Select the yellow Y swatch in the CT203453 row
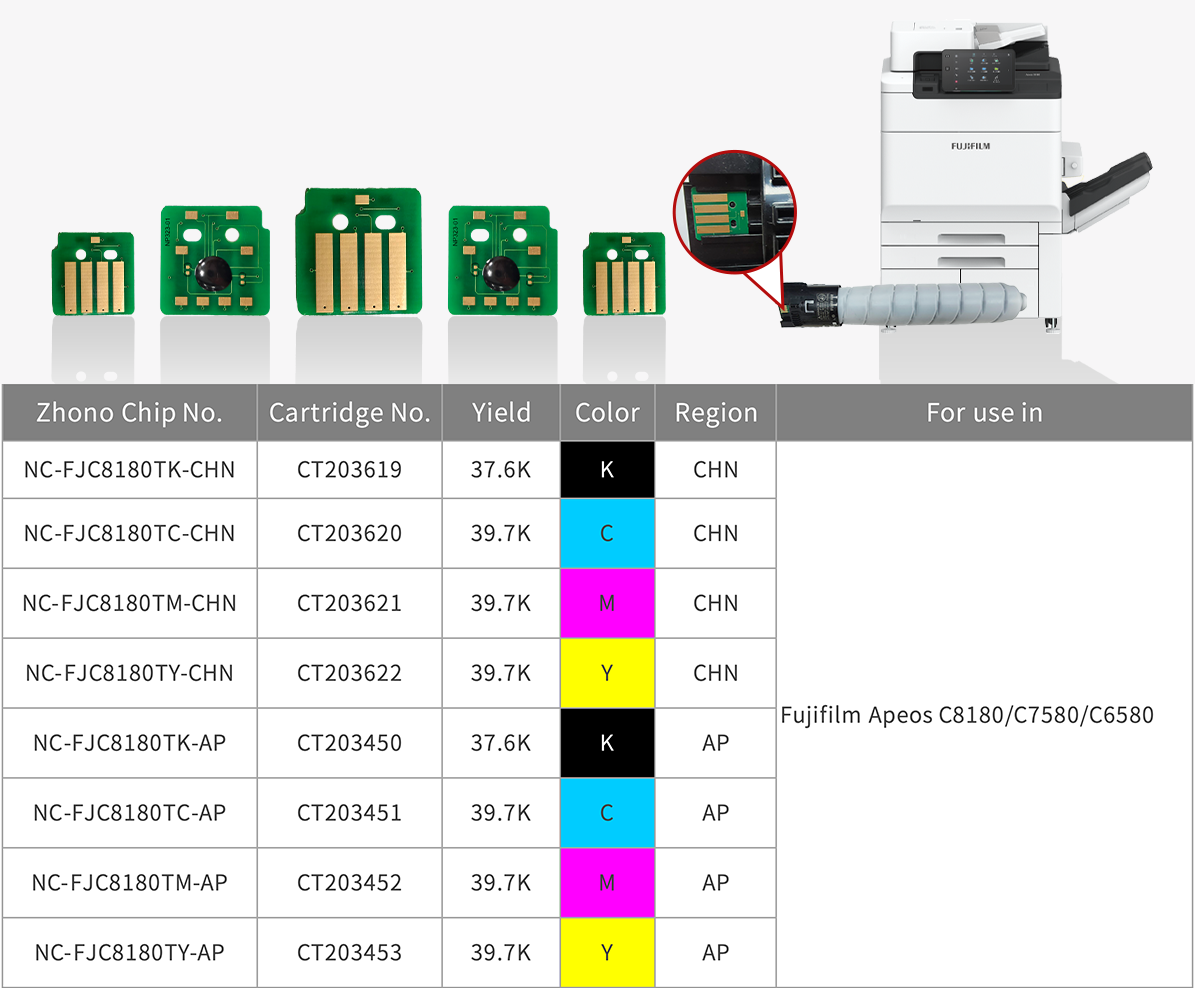Viewport: 1195px width, 988px height. [x=607, y=953]
